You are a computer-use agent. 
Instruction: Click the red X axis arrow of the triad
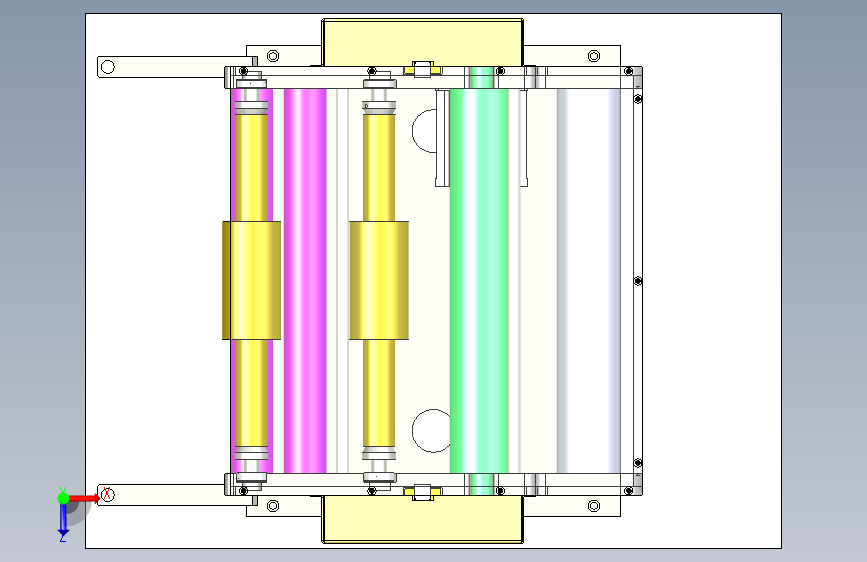(84, 498)
